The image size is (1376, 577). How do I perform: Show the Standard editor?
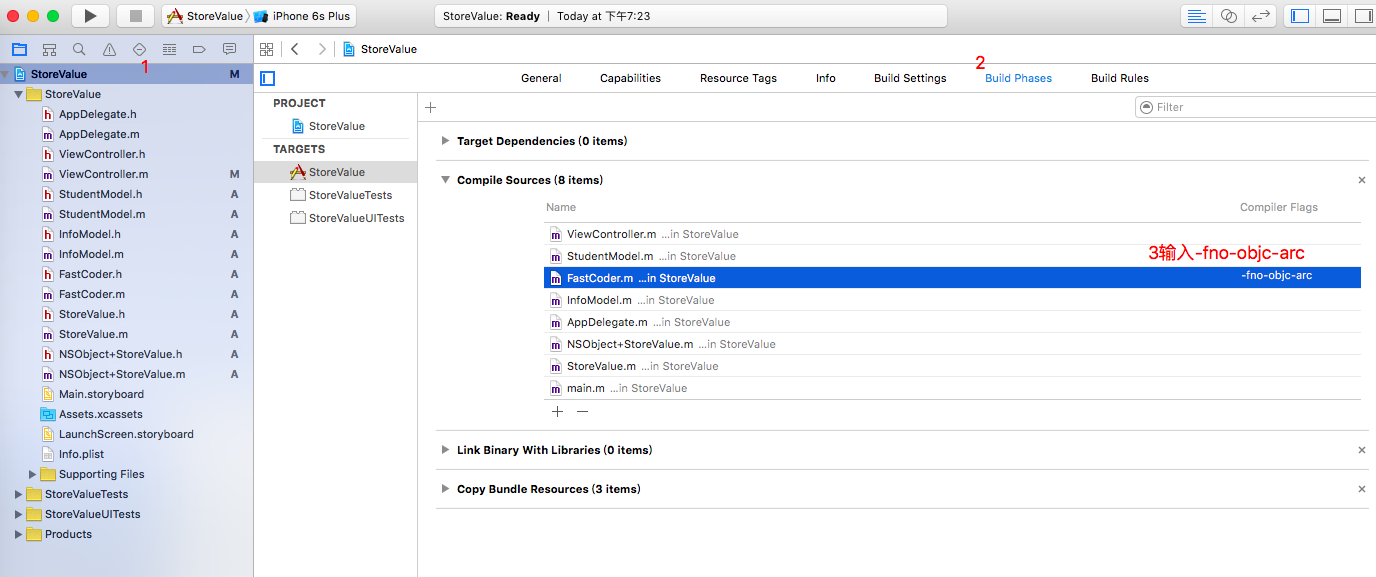pos(1195,16)
